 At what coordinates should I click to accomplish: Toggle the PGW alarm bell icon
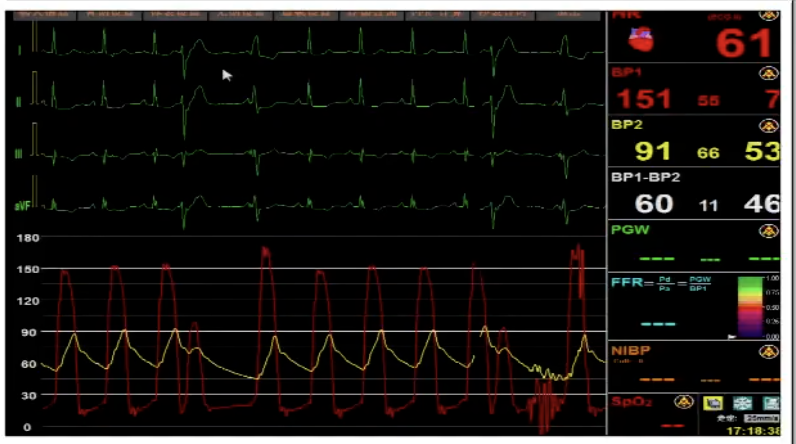tap(768, 230)
